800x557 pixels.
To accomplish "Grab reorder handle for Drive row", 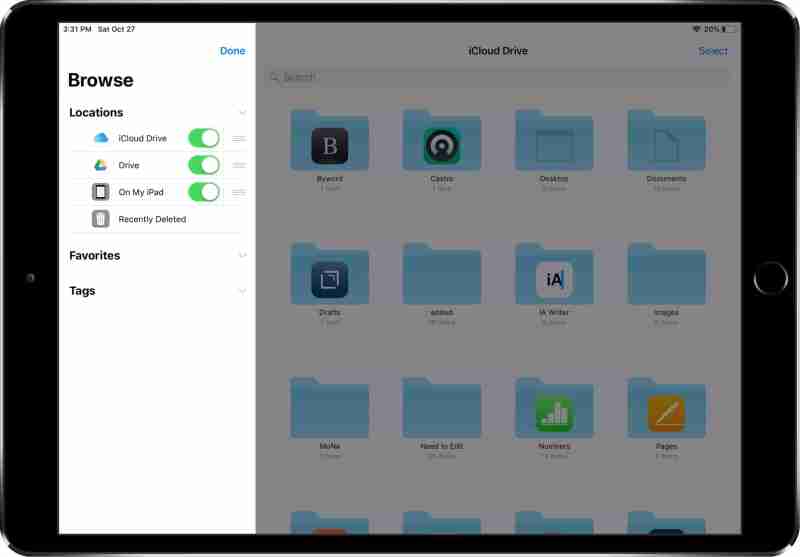I will pos(239,165).
